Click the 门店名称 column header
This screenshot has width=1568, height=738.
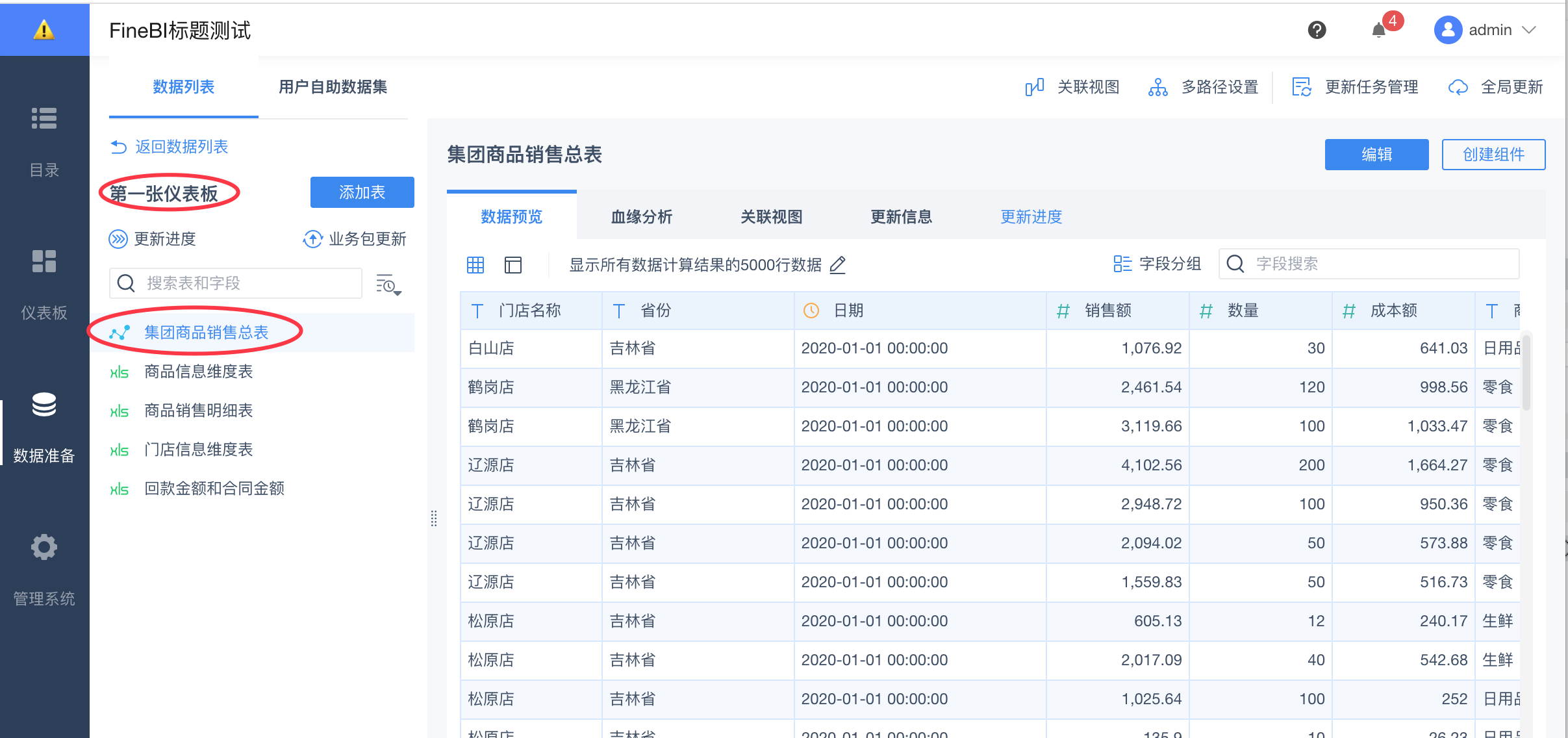531,311
